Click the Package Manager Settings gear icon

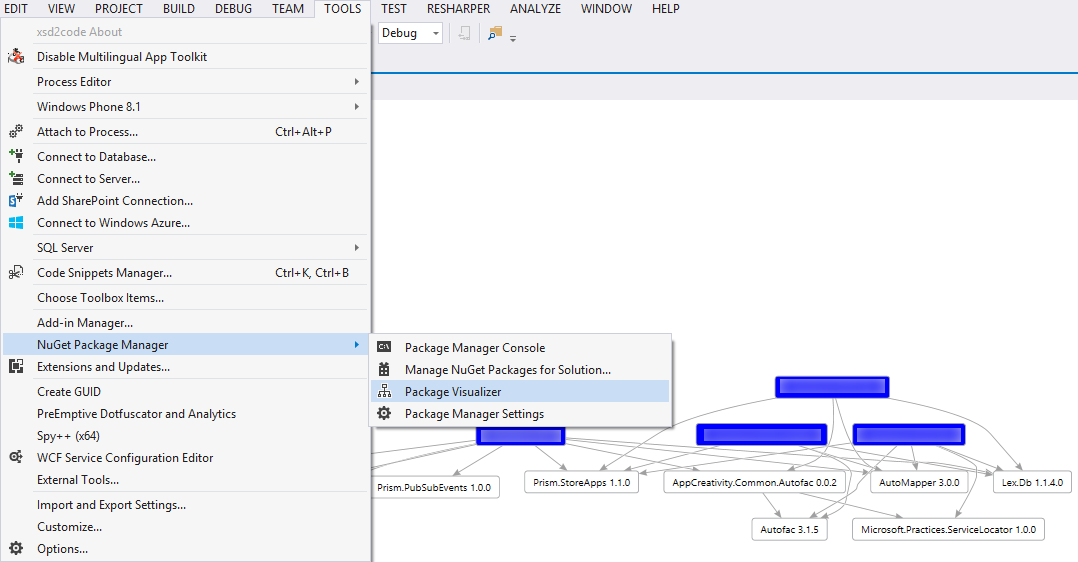(x=384, y=413)
